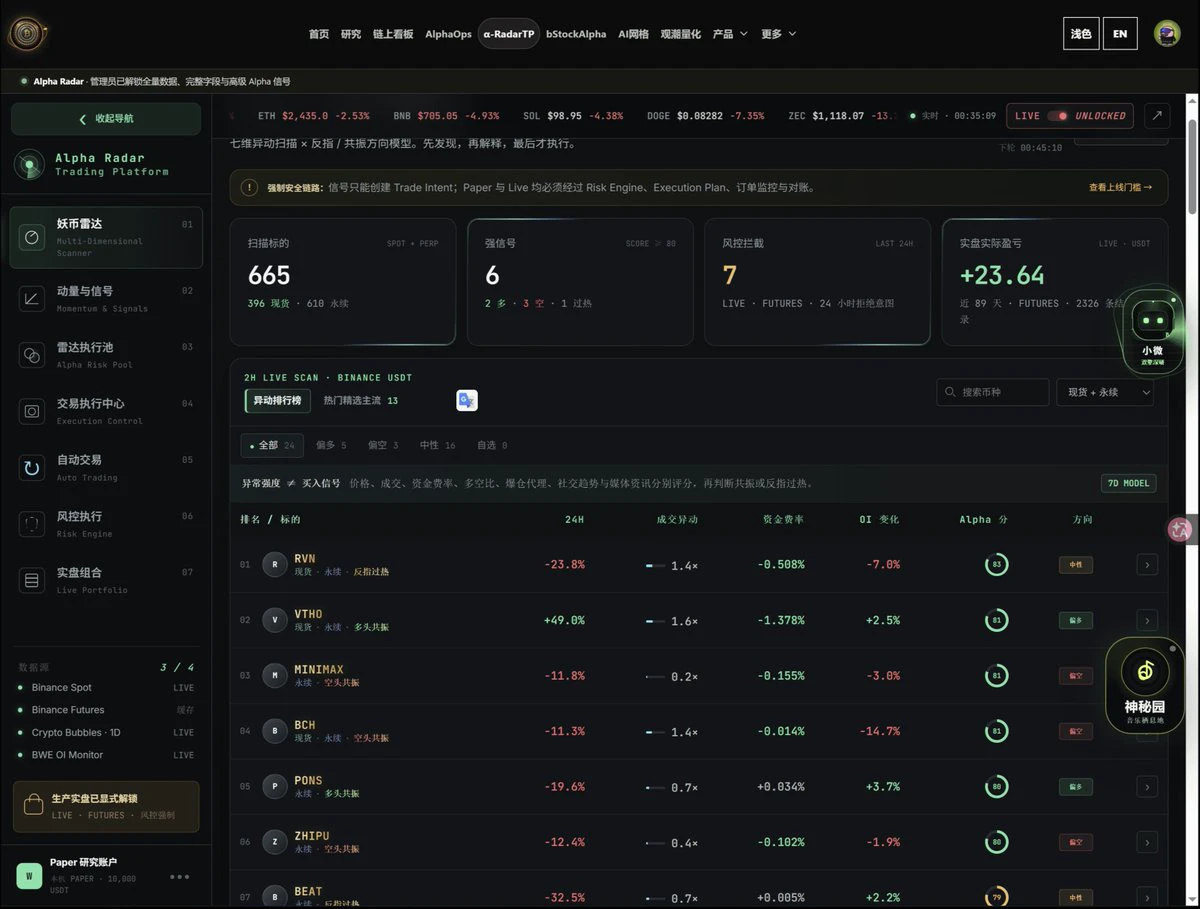Collapse sidebar with 收起导航
Screen dimensions: 1200x909
coord(106,119)
